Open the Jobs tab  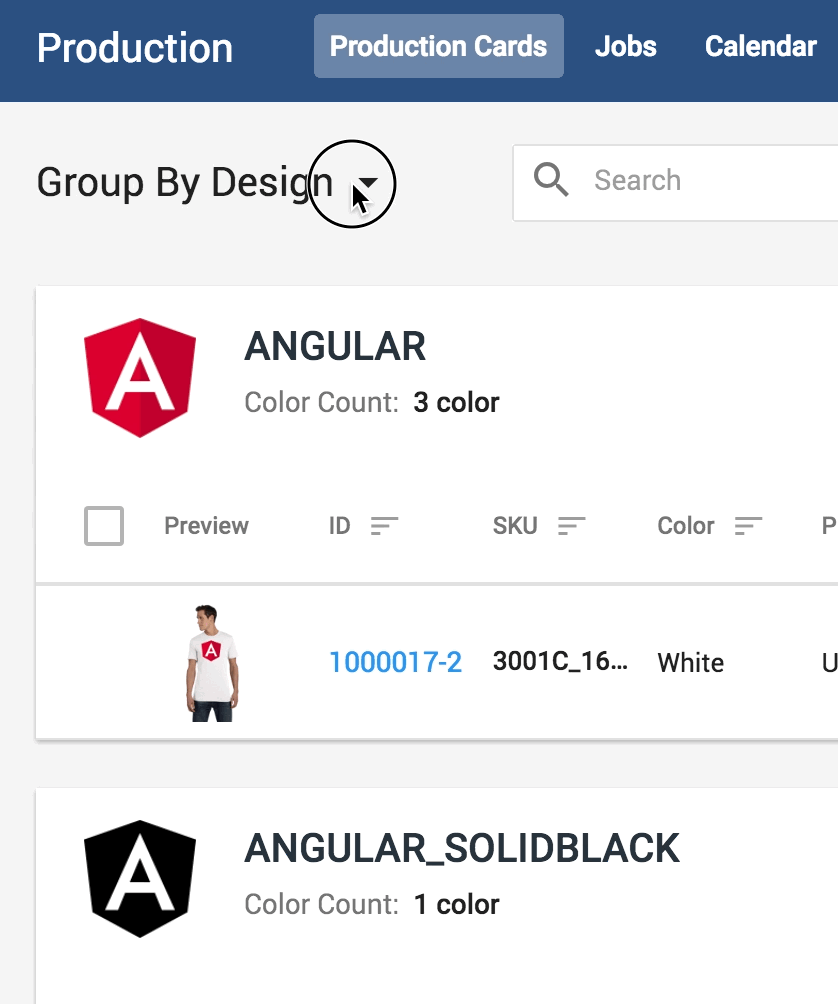point(625,46)
